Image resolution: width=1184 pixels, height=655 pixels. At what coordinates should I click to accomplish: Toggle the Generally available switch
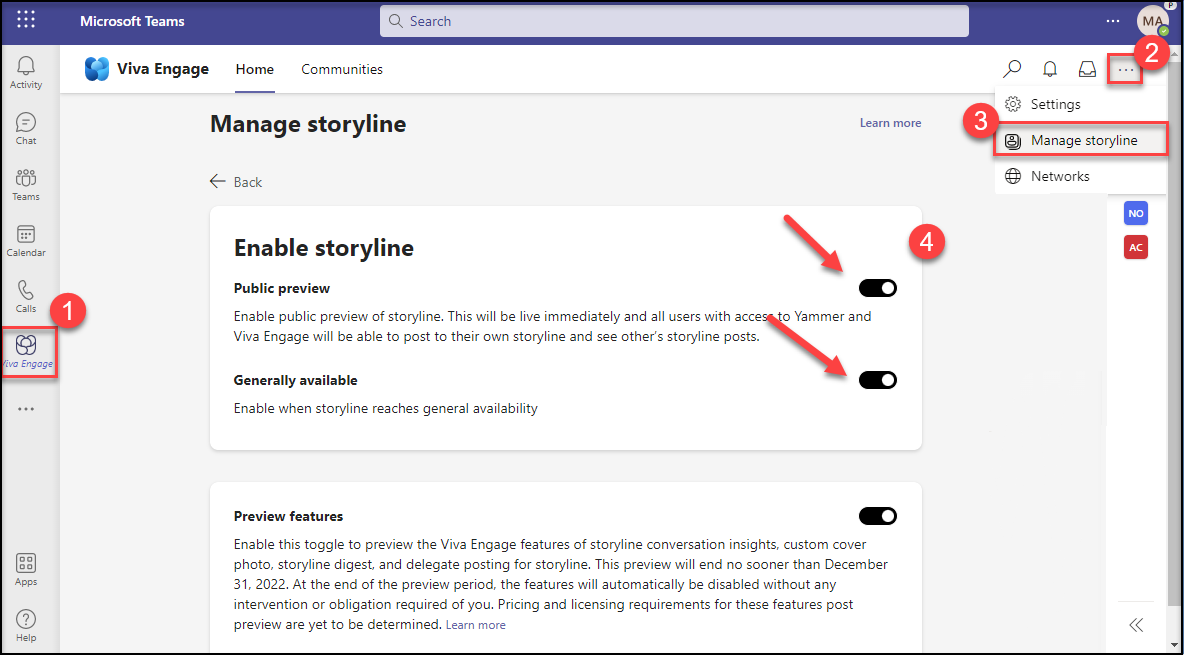click(877, 380)
